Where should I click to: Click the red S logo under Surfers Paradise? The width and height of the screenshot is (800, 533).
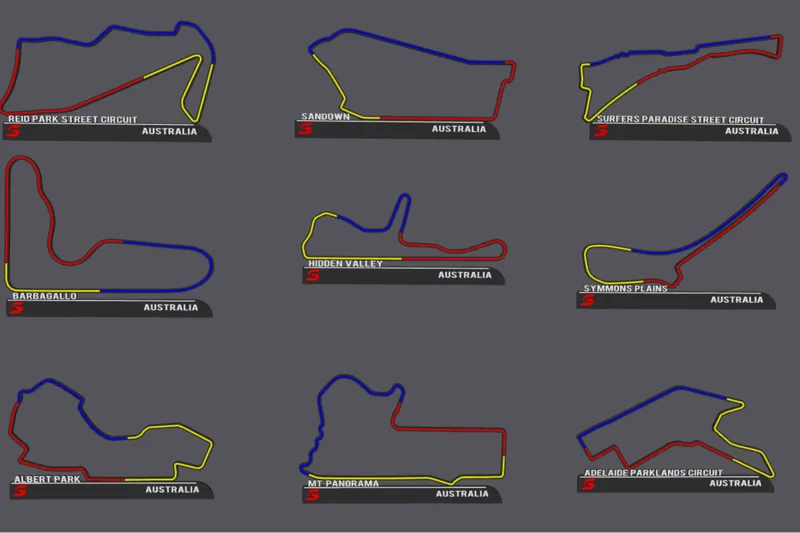tap(601, 131)
